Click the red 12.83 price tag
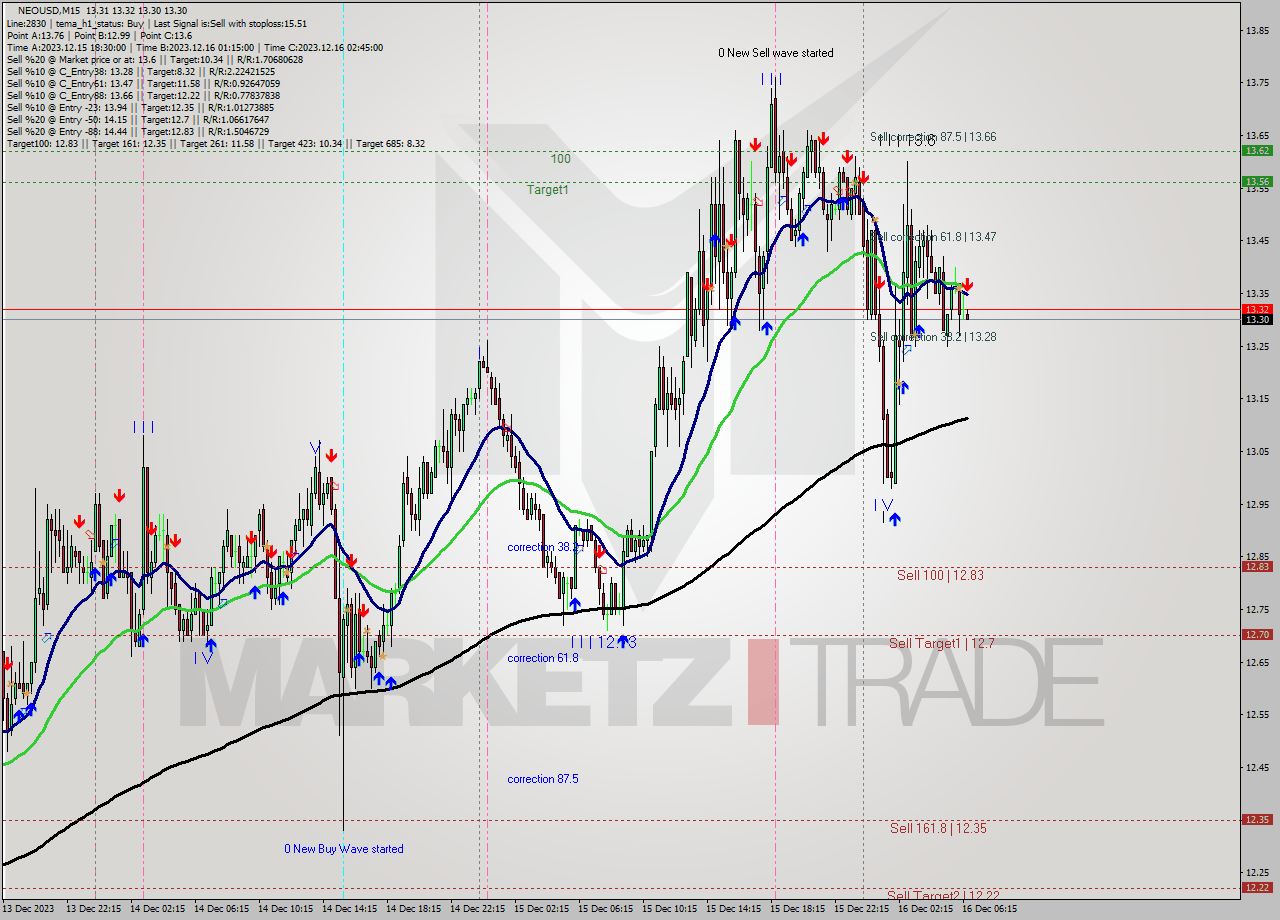Screen dimensions: 1280x920 [x=1257, y=566]
